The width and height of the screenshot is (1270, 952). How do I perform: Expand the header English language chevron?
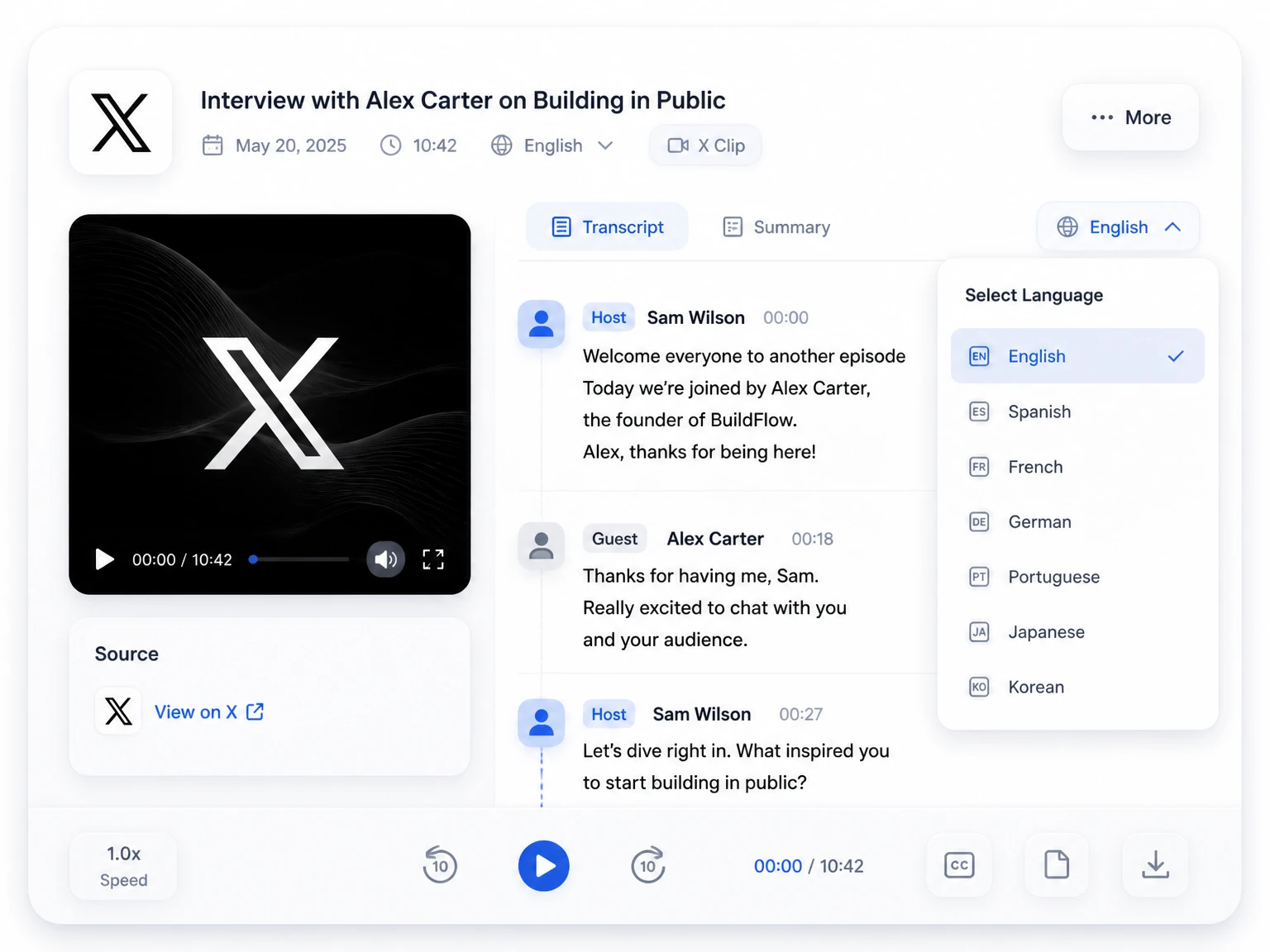click(605, 145)
